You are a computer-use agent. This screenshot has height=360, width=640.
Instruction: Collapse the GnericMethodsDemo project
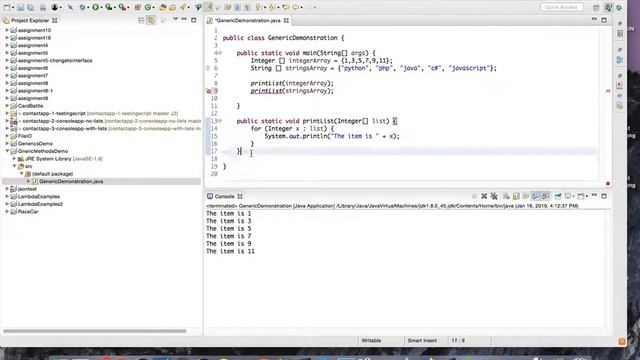7,151
